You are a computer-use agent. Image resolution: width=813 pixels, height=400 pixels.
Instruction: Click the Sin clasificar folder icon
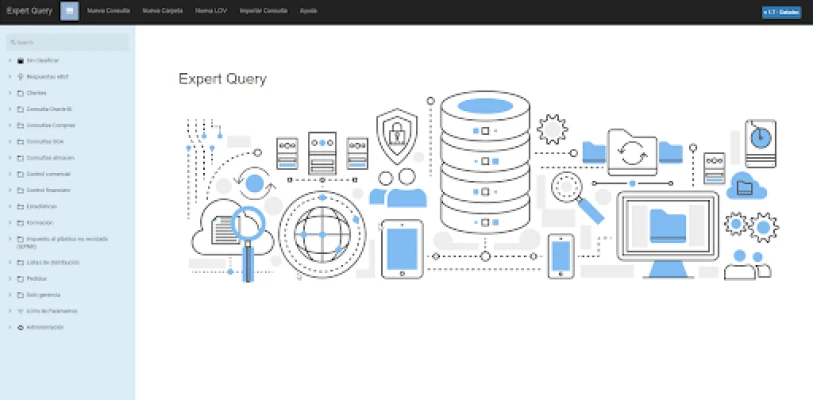(21, 60)
